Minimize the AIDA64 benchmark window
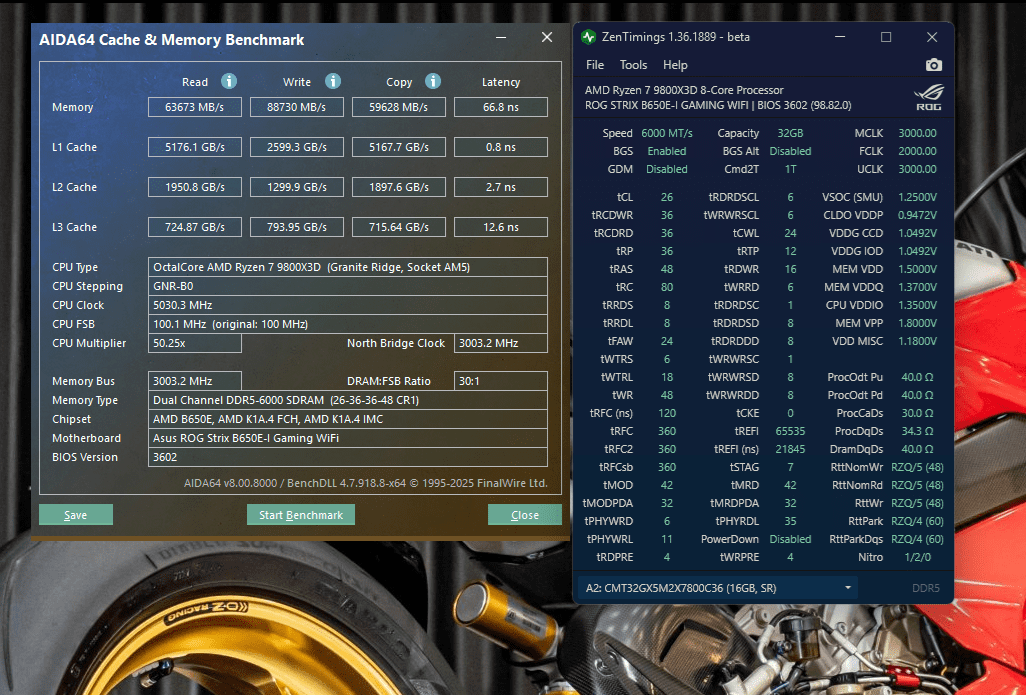The height and width of the screenshot is (695, 1026). (x=501, y=37)
